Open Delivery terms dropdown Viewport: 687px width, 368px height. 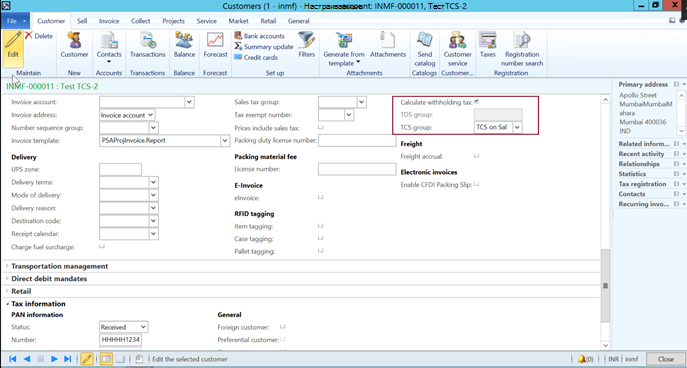[153, 182]
